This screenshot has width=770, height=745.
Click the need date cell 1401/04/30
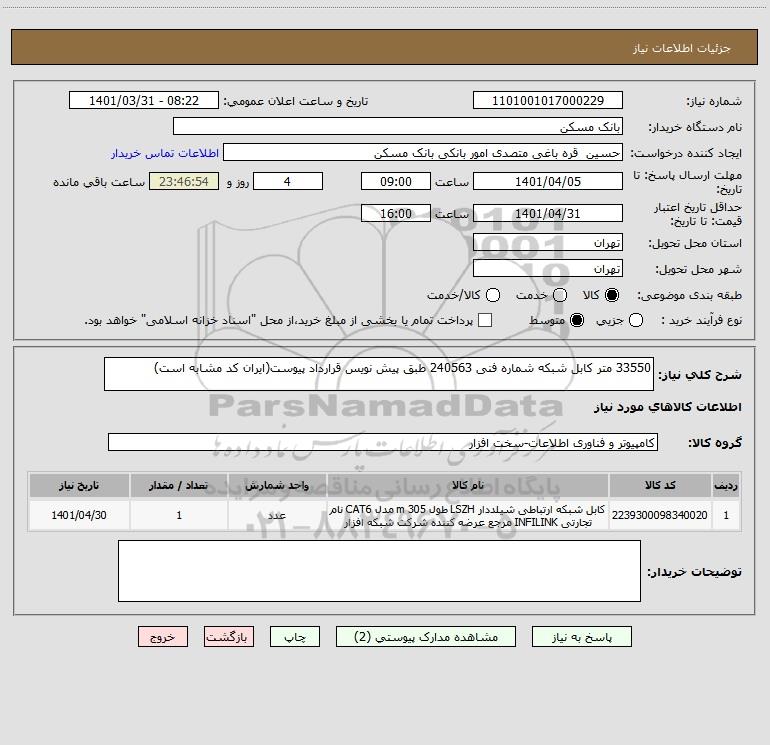click(x=79, y=515)
